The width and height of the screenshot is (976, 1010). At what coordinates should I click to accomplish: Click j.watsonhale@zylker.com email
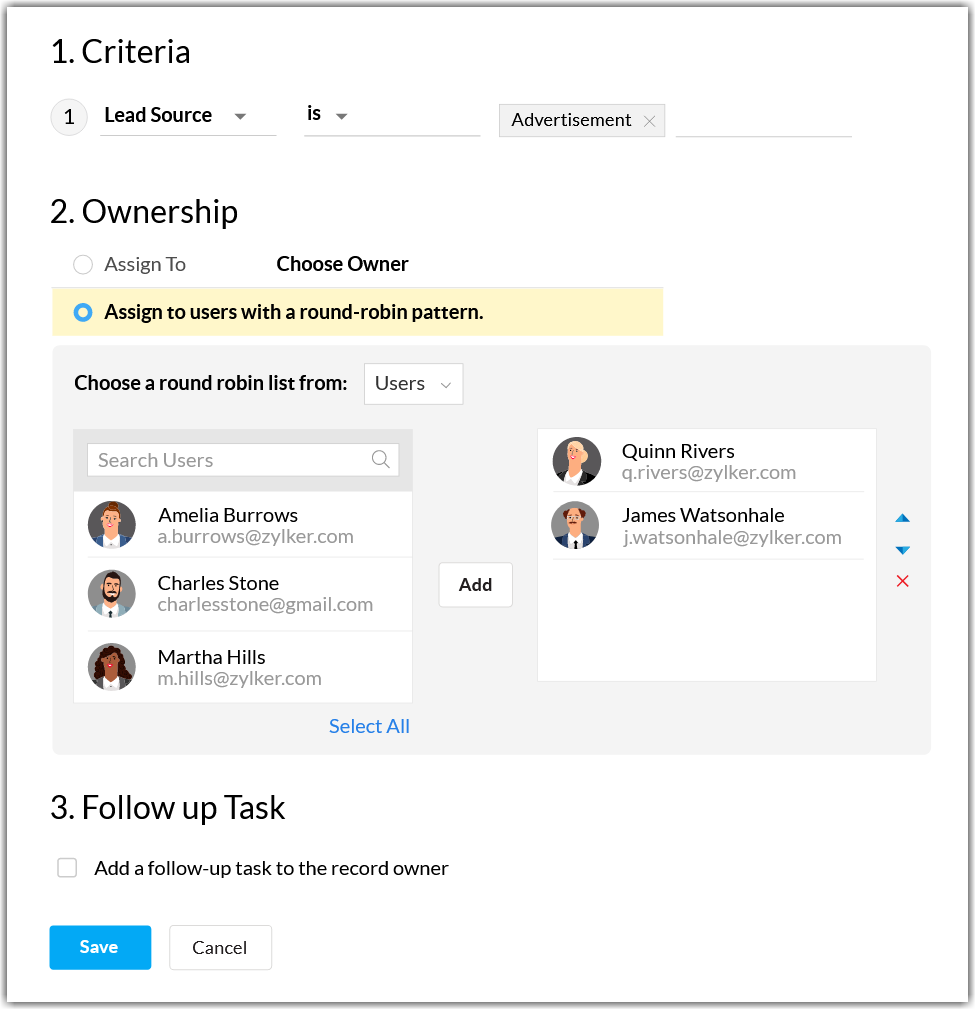pos(732,538)
